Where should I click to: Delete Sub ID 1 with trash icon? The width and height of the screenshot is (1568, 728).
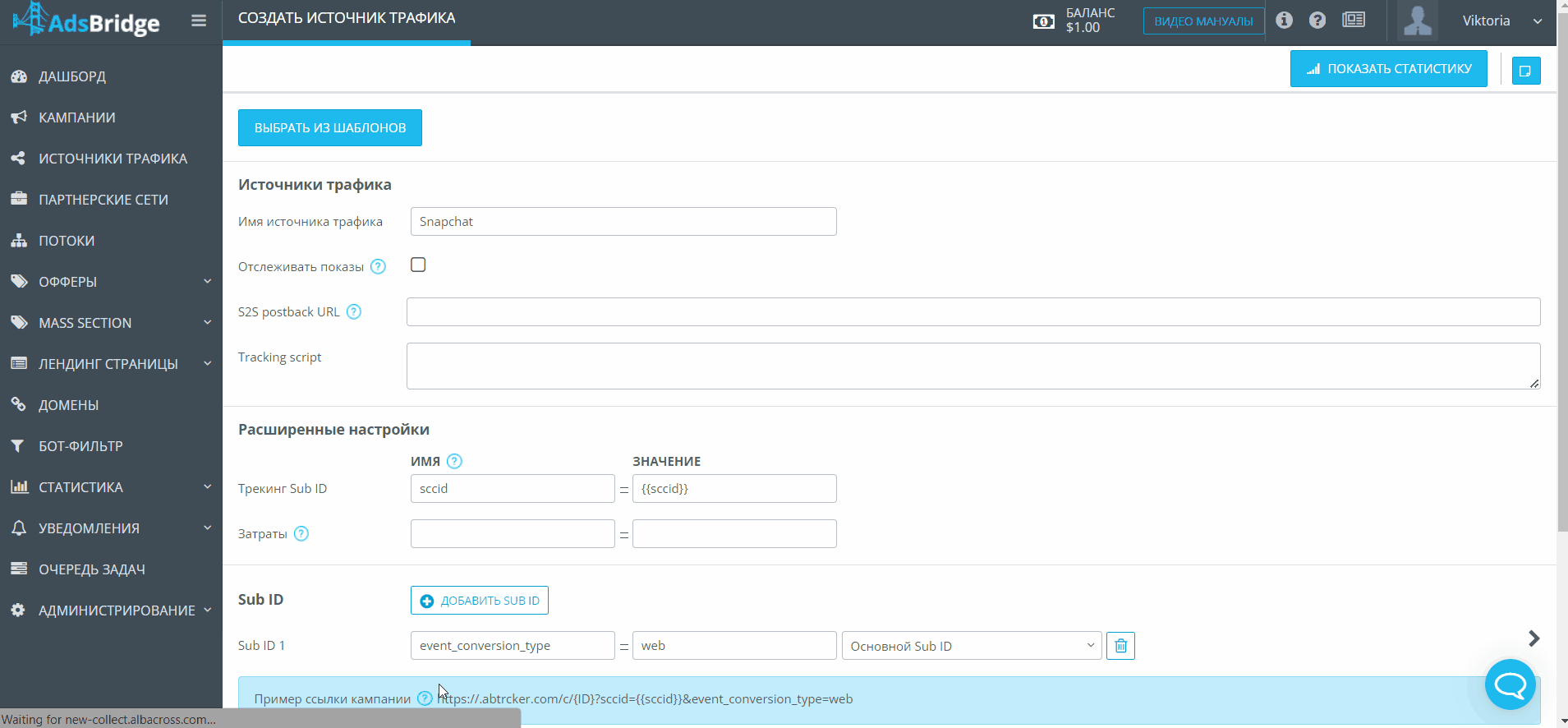click(1120, 646)
